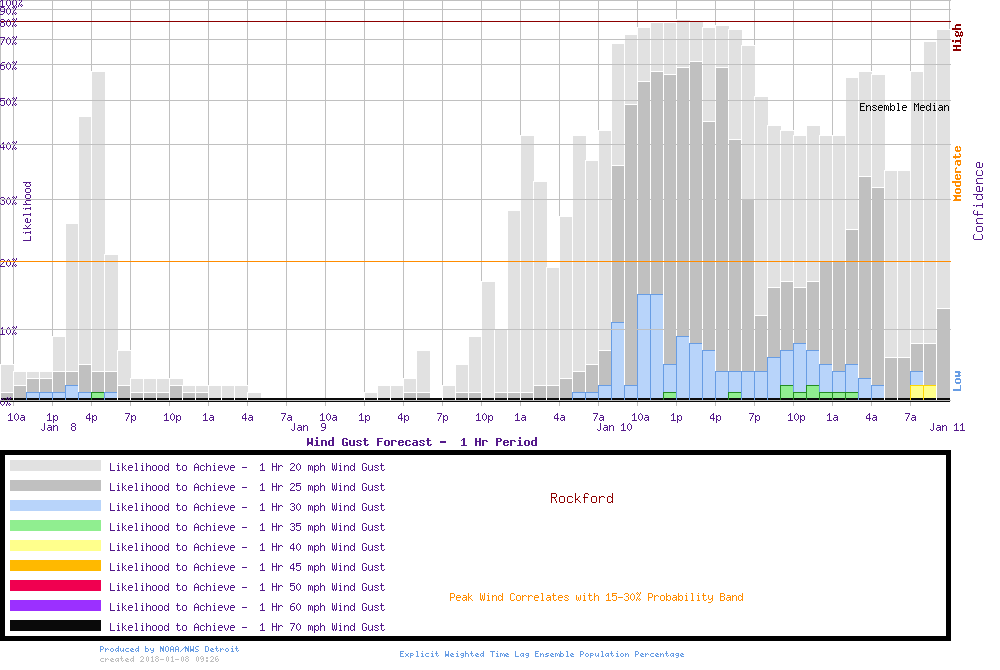The width and height of the screenshot is (1000, 670).
Task: Click the Ensemble Median label
Action: pyautogui.click(x=904, y=107)
